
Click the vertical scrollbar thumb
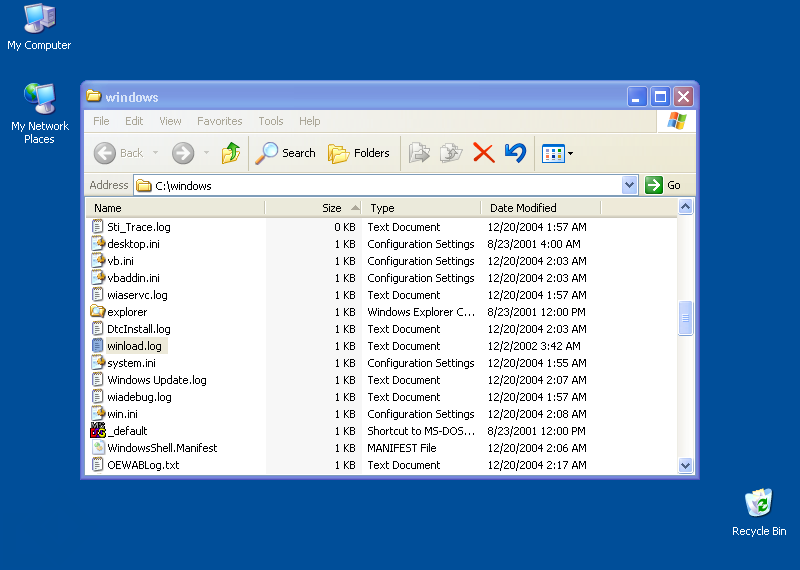tap(685, 318)
